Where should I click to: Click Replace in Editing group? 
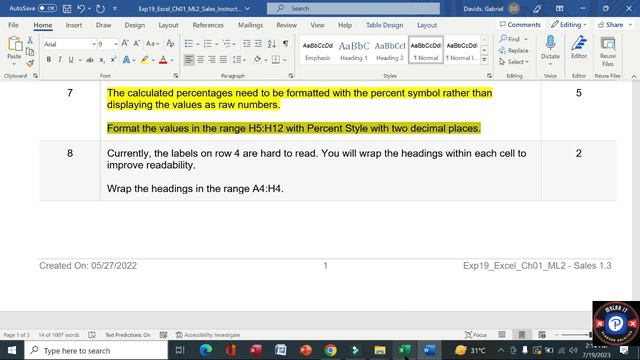click(513, 50)
